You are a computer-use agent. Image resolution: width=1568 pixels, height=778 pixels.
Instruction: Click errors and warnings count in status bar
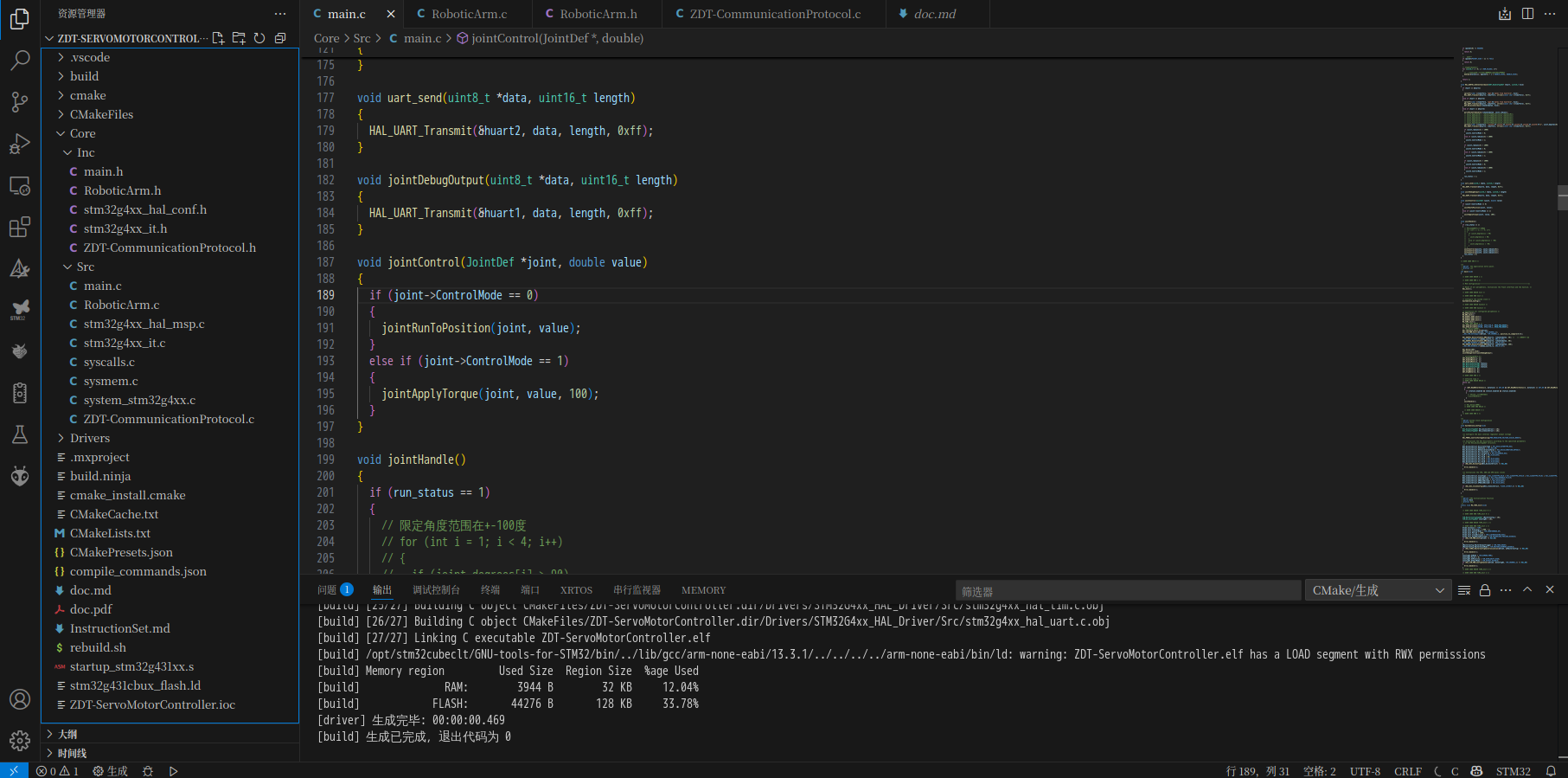click(58, 771)
